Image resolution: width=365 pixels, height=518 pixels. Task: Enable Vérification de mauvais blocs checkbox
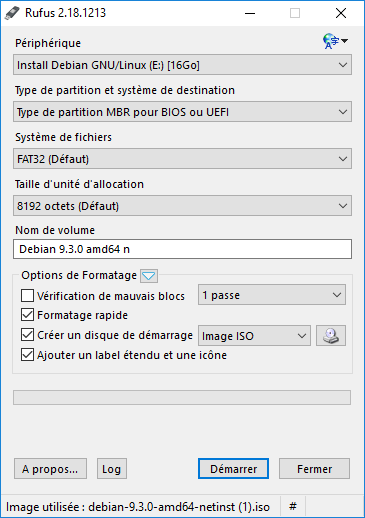[x=27, y=296]
